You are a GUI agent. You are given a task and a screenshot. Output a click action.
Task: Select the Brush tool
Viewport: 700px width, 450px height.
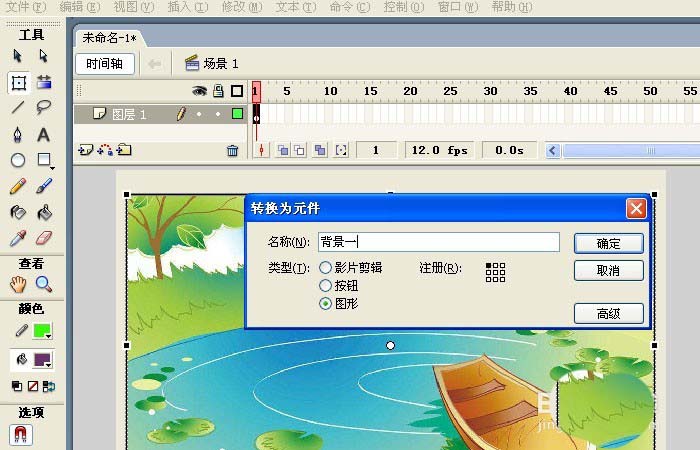point(44,186)
